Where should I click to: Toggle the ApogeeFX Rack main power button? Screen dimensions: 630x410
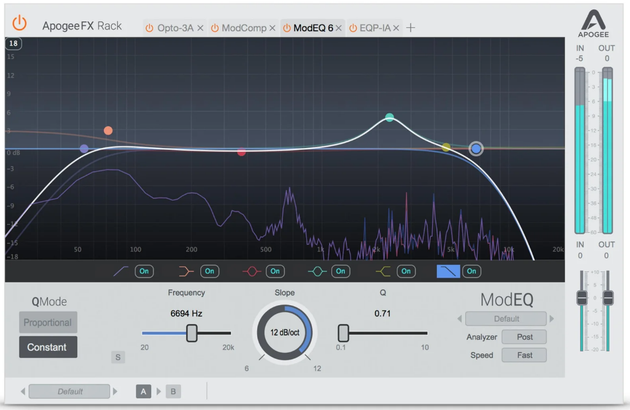tap(19, 23)
